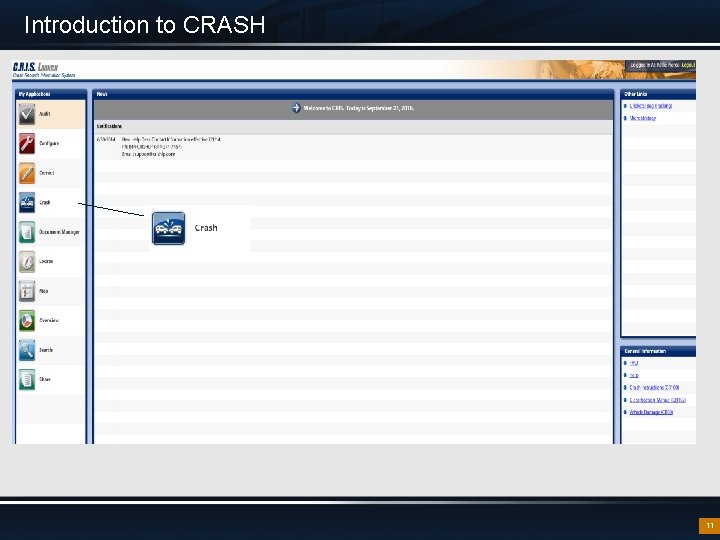Select the Welcome to CRIS date banner text

coord(359,108)
